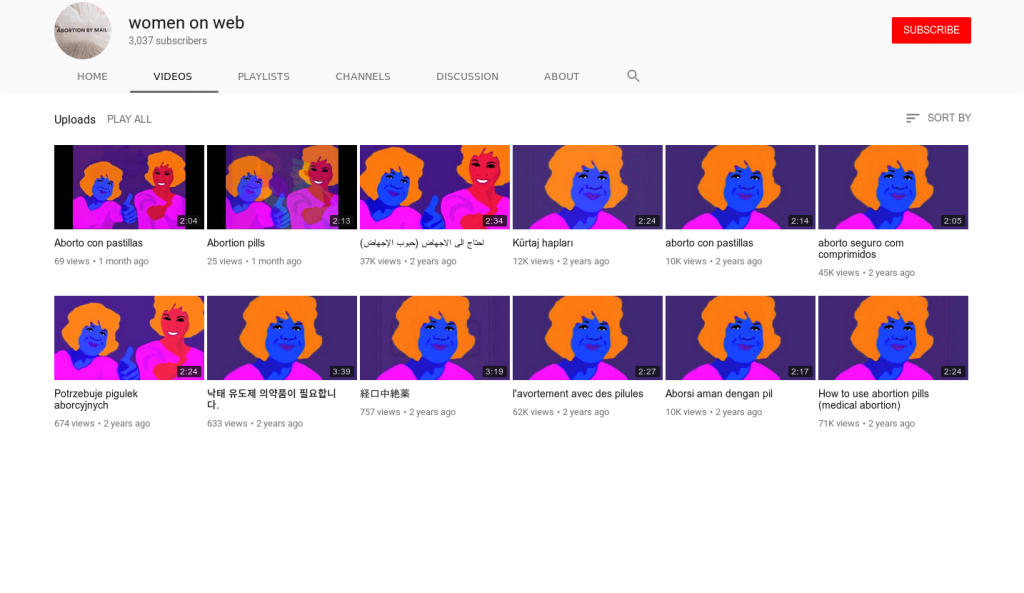1024x593 pixels.
Task: View the ABOUT tab
Action: [x=561, y=76]
